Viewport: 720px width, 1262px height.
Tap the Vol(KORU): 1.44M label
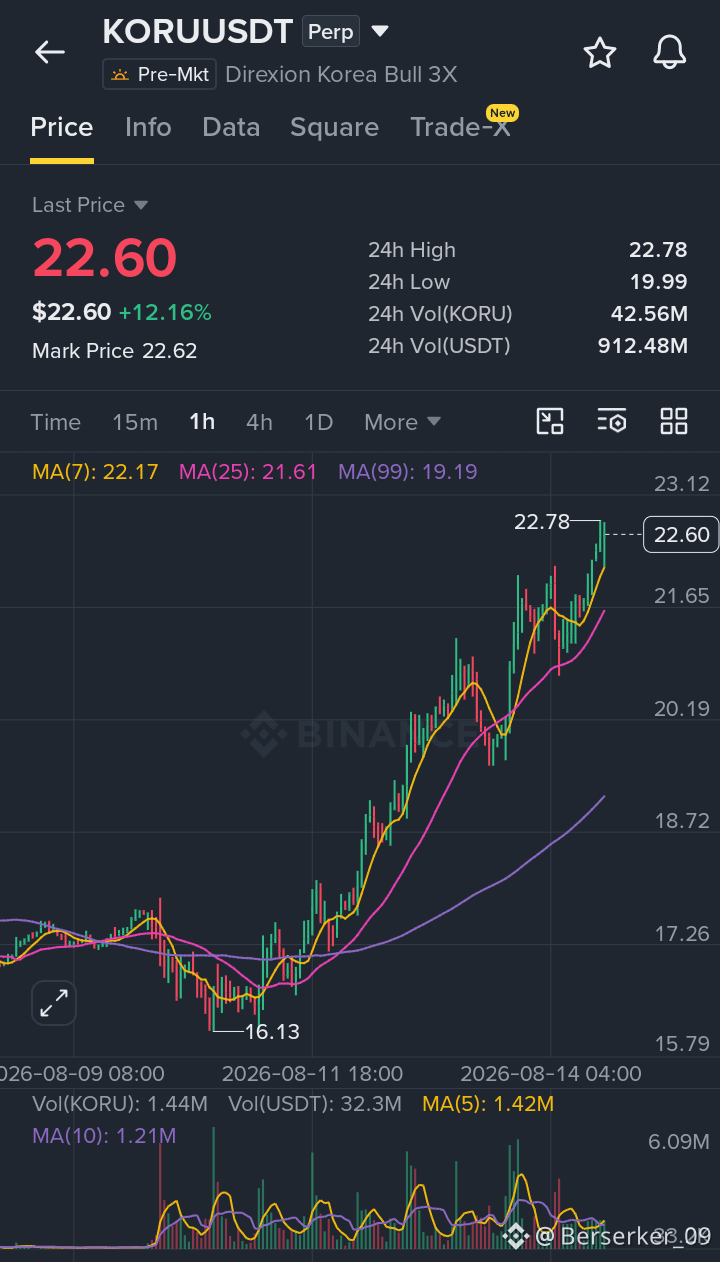click(120, 1104)
